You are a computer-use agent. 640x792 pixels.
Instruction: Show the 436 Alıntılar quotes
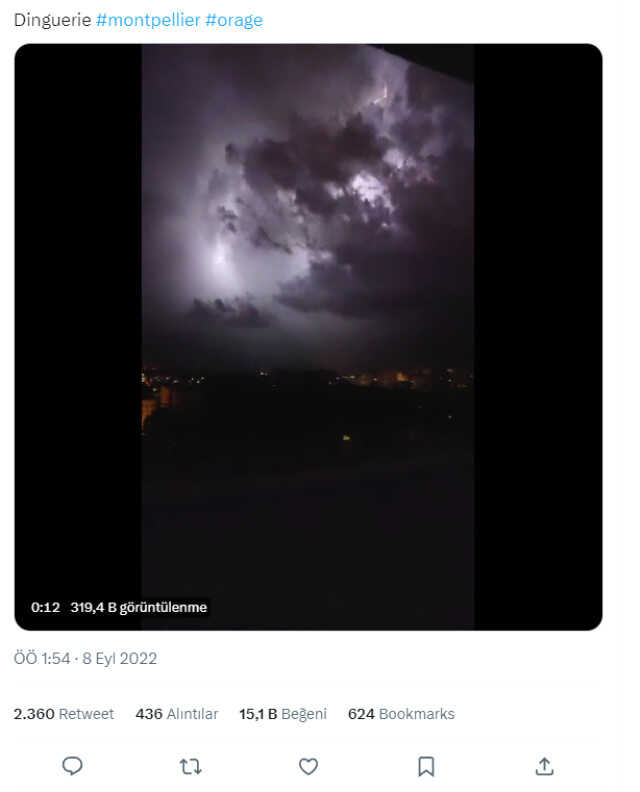(x=177, y=714)
